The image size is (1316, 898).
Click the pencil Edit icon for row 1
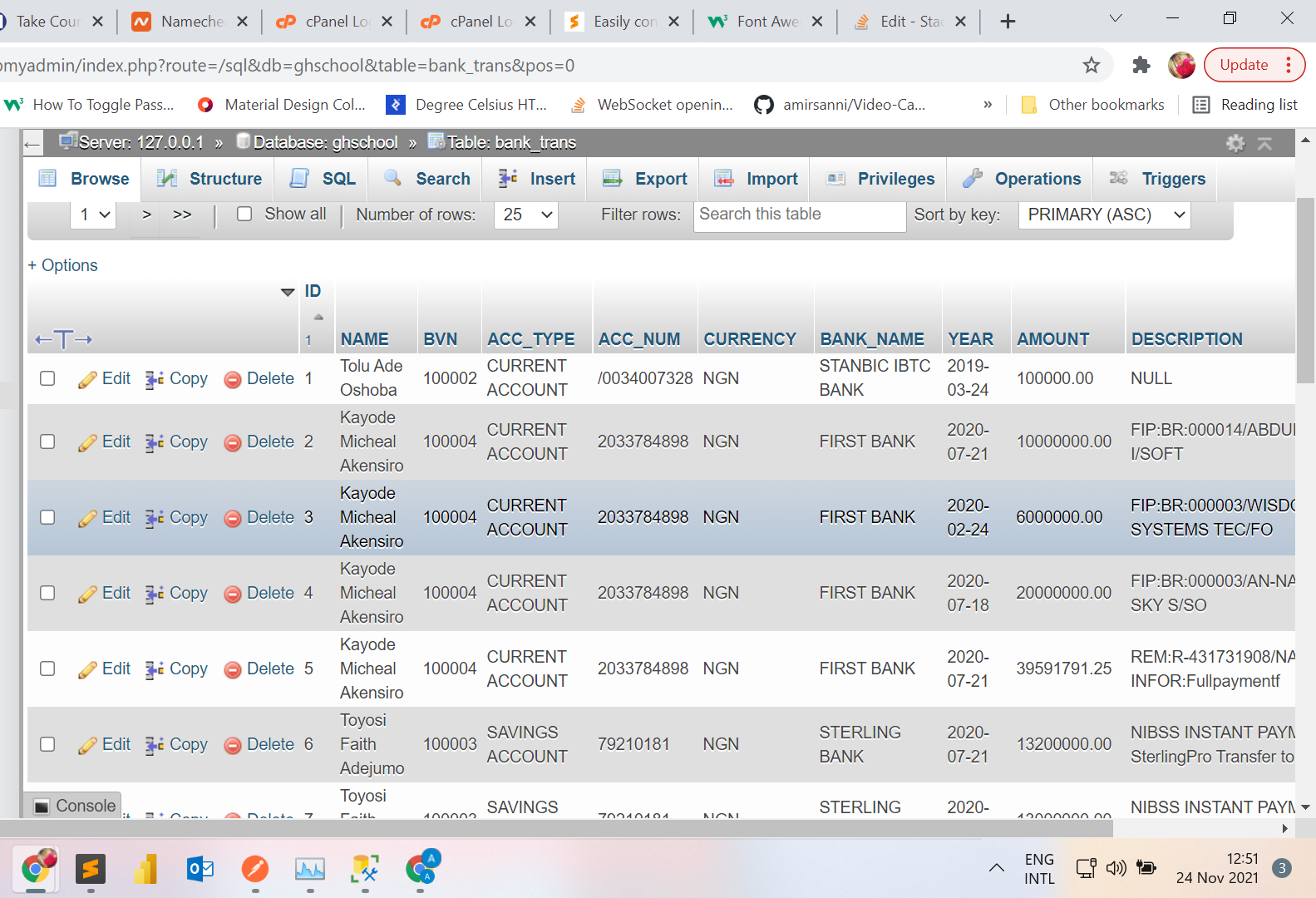[87, 379]
